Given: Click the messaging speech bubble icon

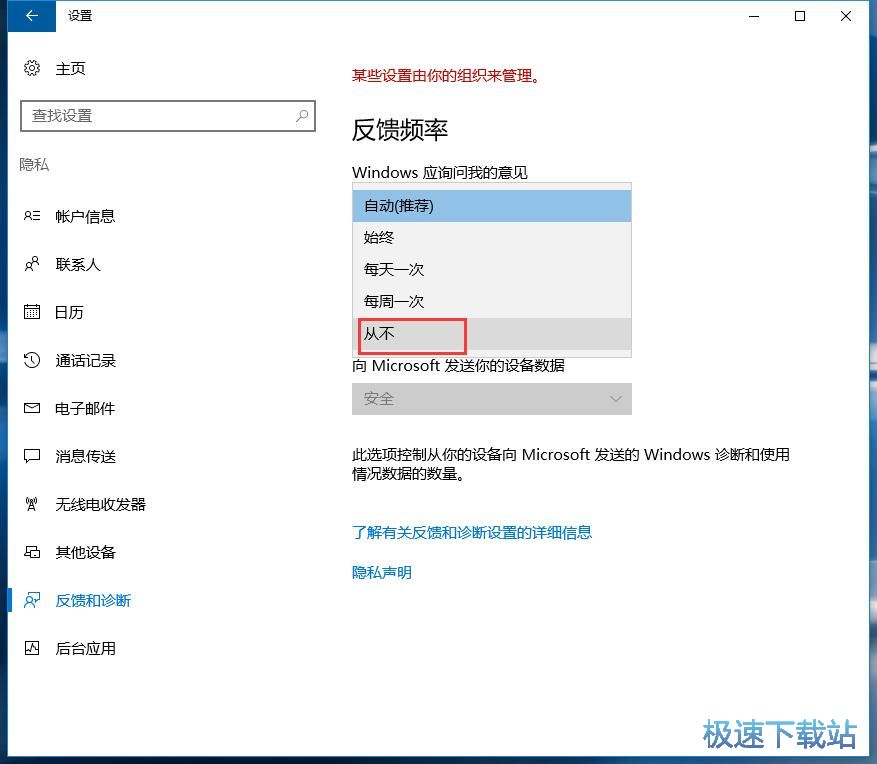Looking at the screenshot, I should (32, 456).
